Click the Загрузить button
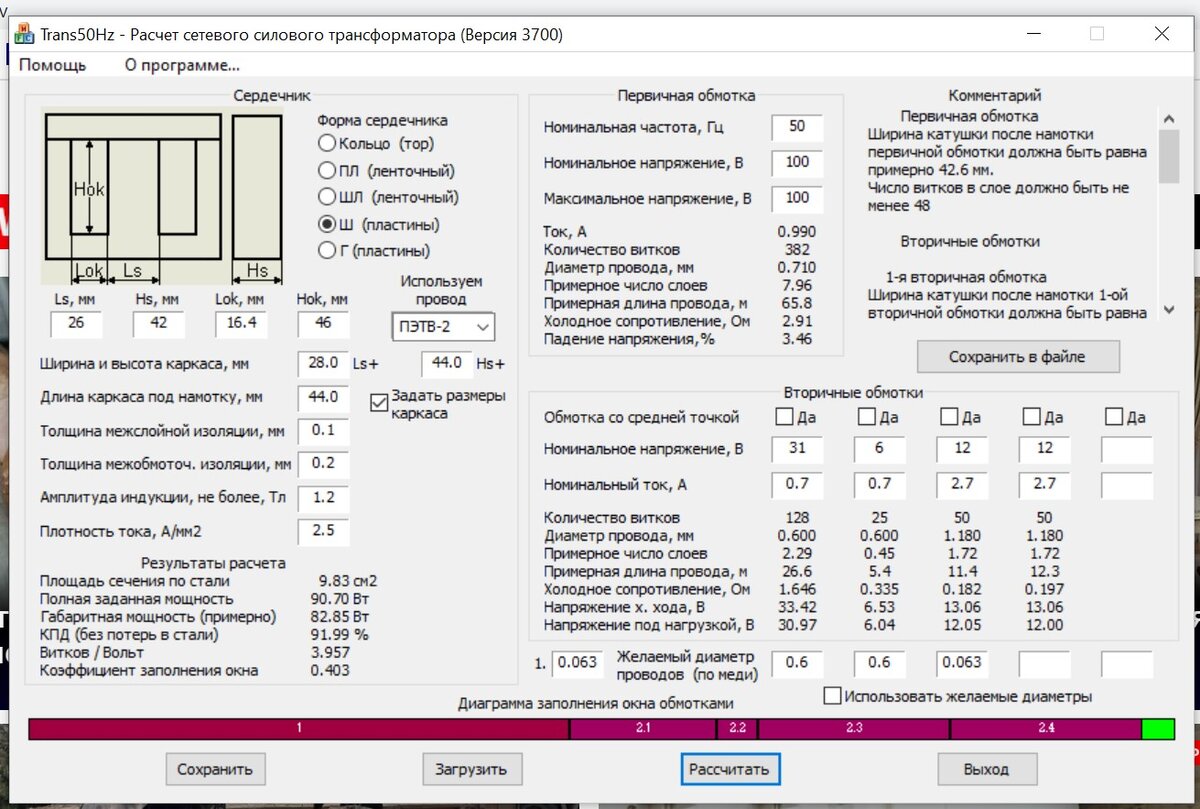 tap(471, 770)
